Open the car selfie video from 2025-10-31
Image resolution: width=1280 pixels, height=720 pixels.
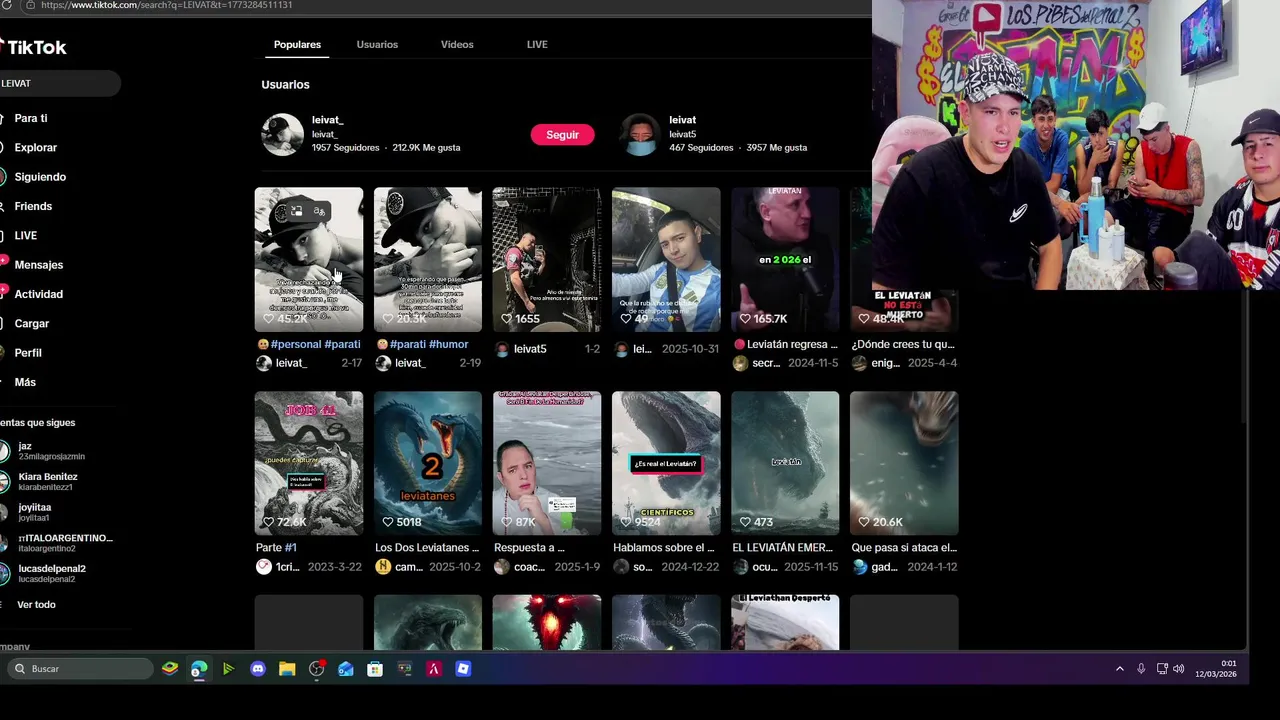point(666,260)
